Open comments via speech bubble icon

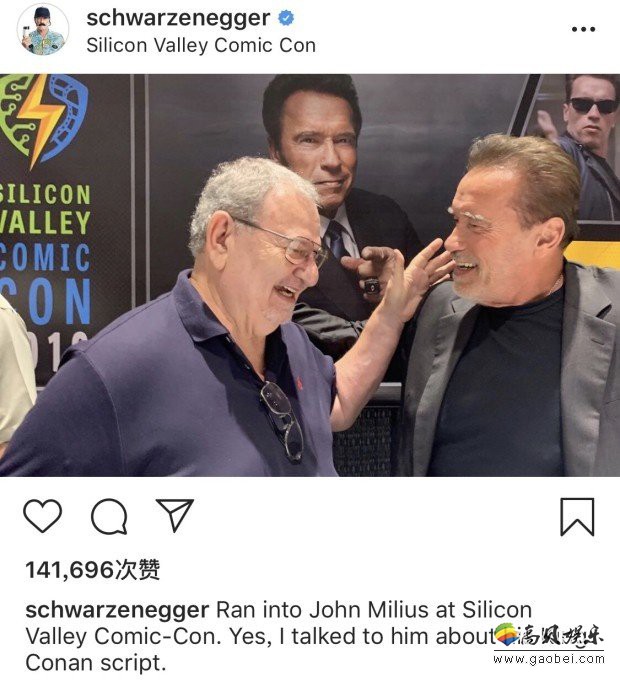click(109, 516)
